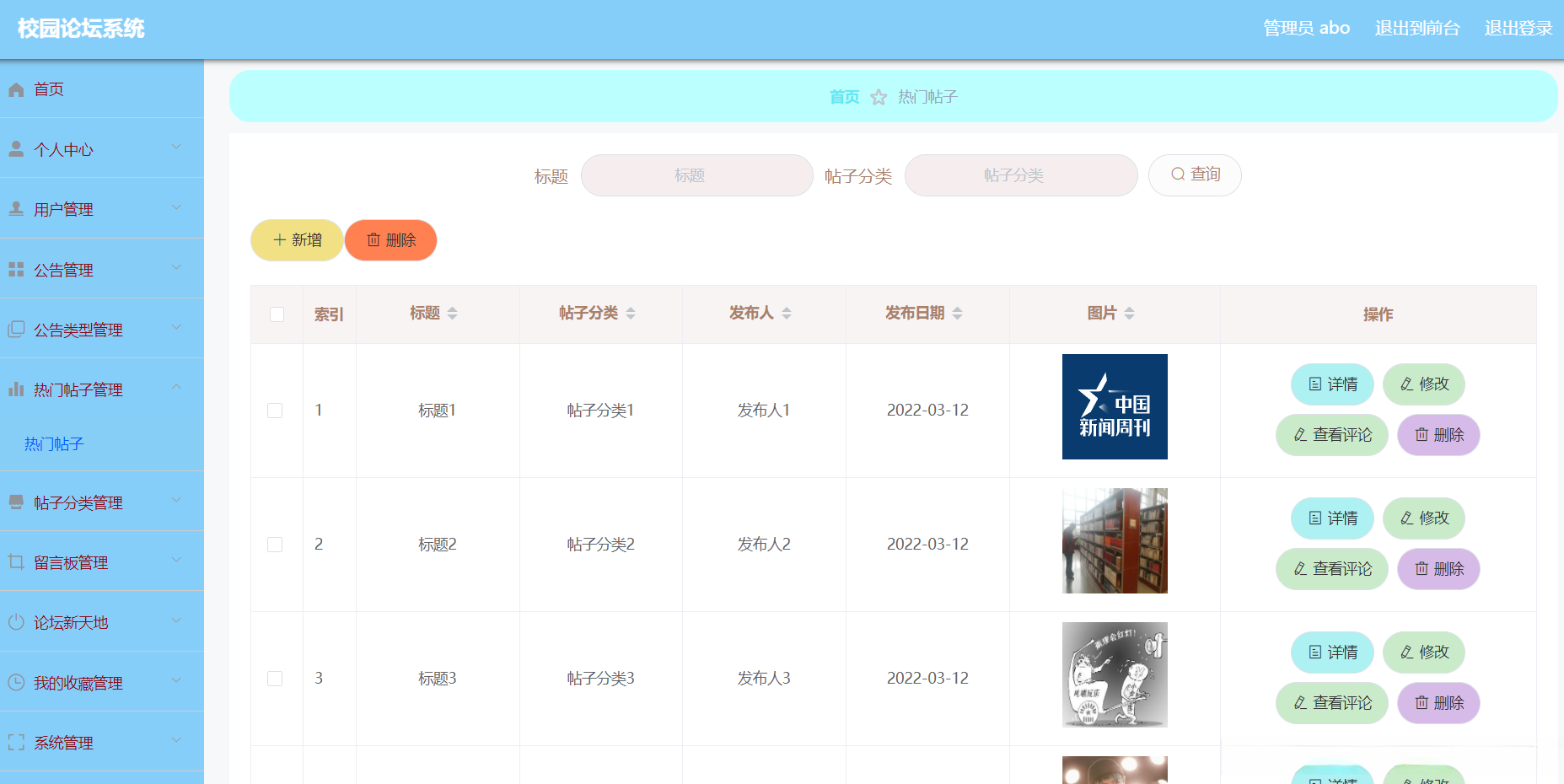Screen dimensions: 1564x784
Task: Click 查看评论 for row 标题2
Action: pyautogui.click(x=1332, y=569)
